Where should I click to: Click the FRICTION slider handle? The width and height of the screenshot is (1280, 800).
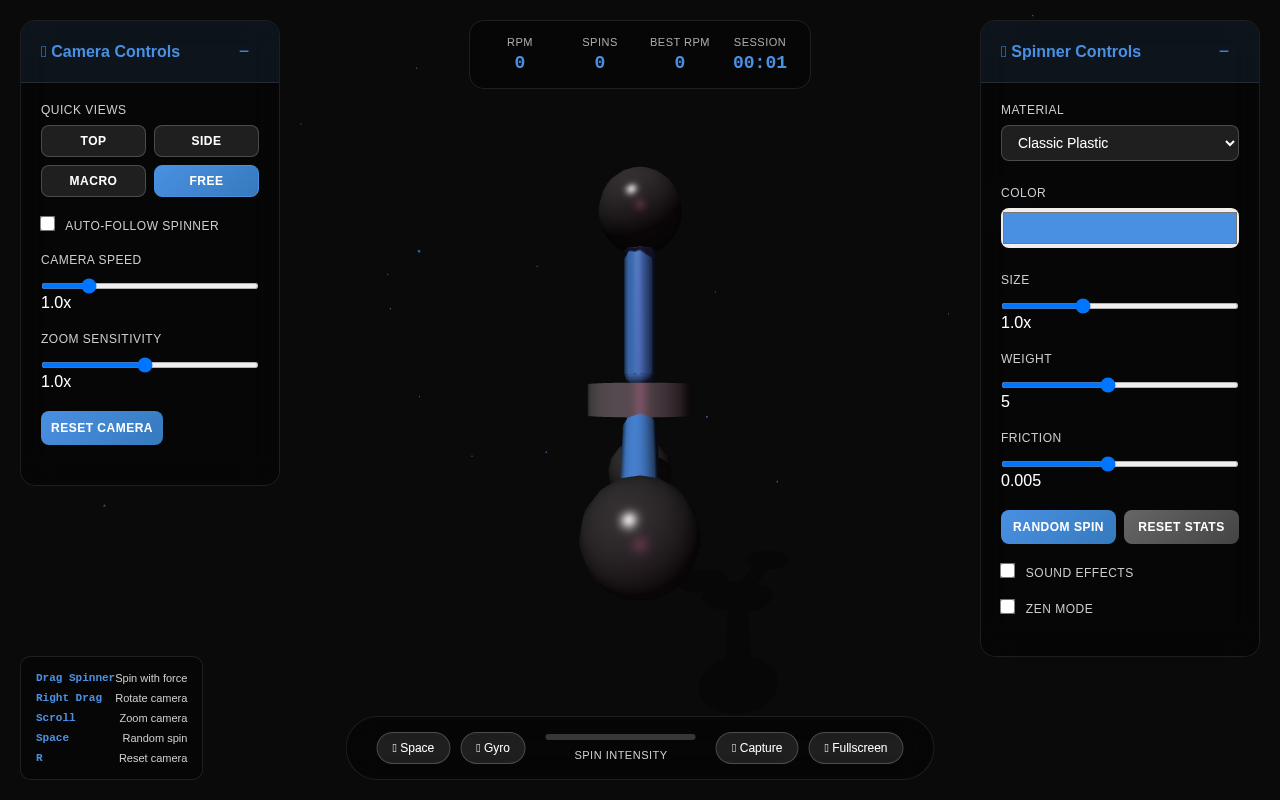click(1107, 464)
